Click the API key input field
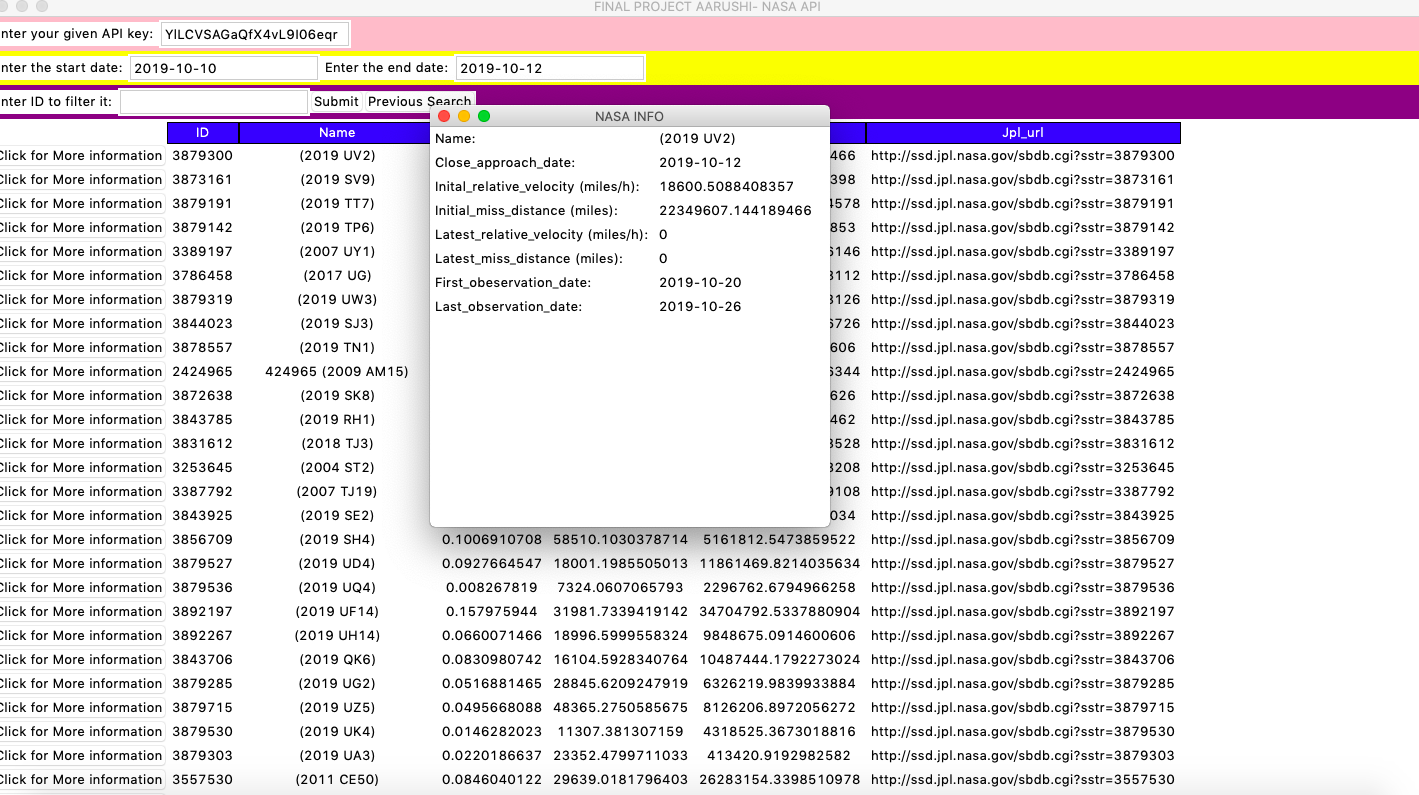This screenshot has width=1419, height=795. [x=255, y=35]
